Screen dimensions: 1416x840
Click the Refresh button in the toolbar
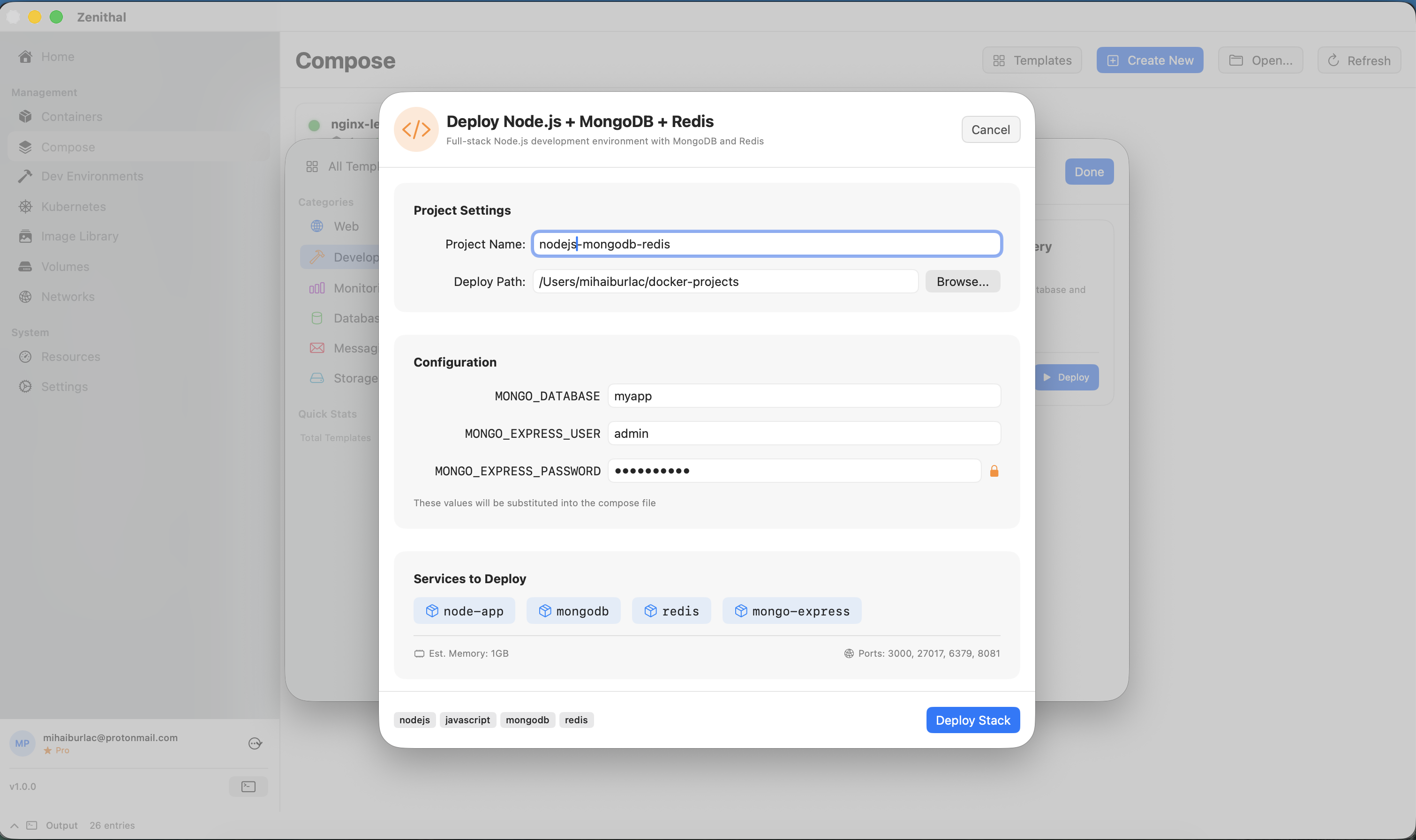tap(1358, 60)
